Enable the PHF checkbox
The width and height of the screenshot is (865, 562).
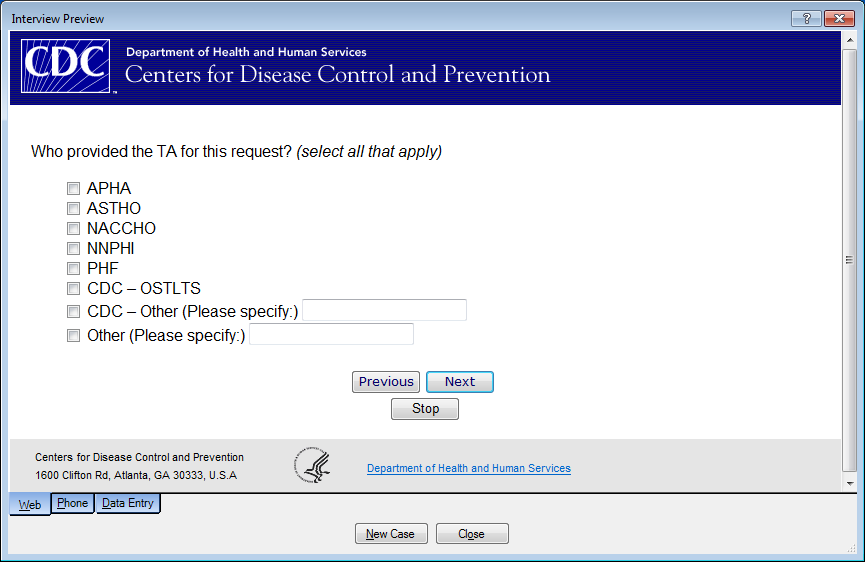[73, 269]
